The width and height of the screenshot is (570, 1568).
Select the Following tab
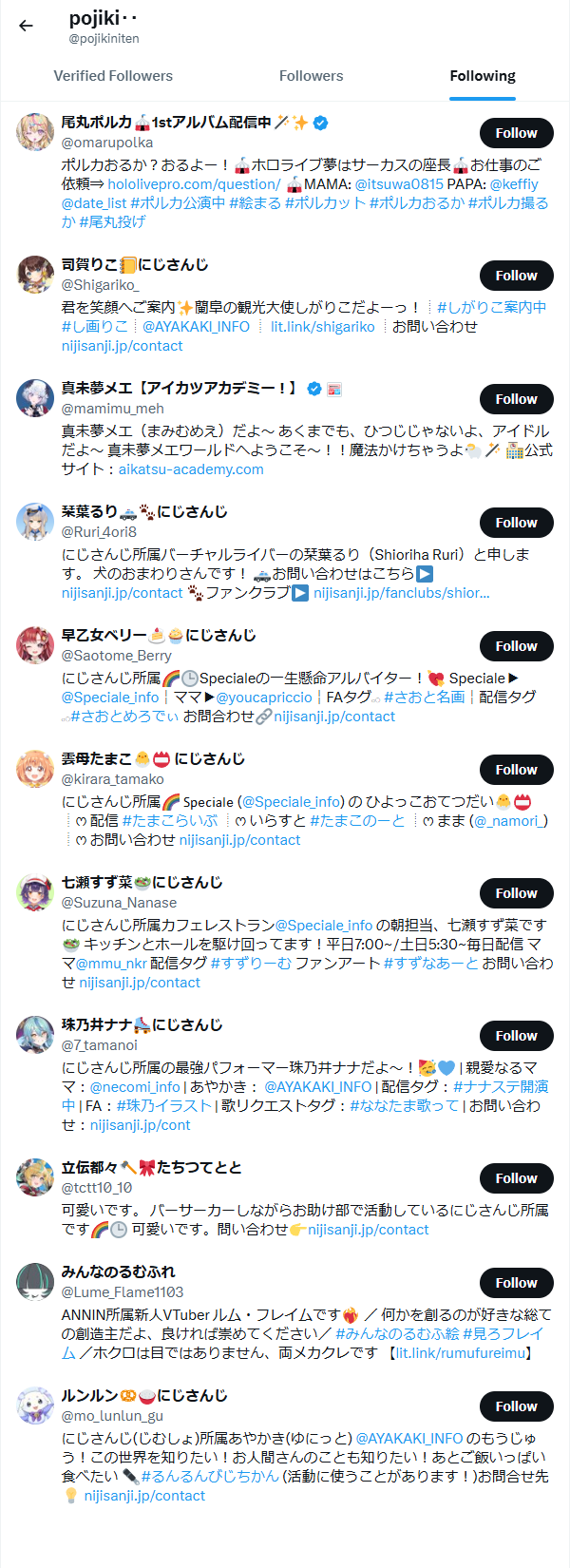point(483,76)
